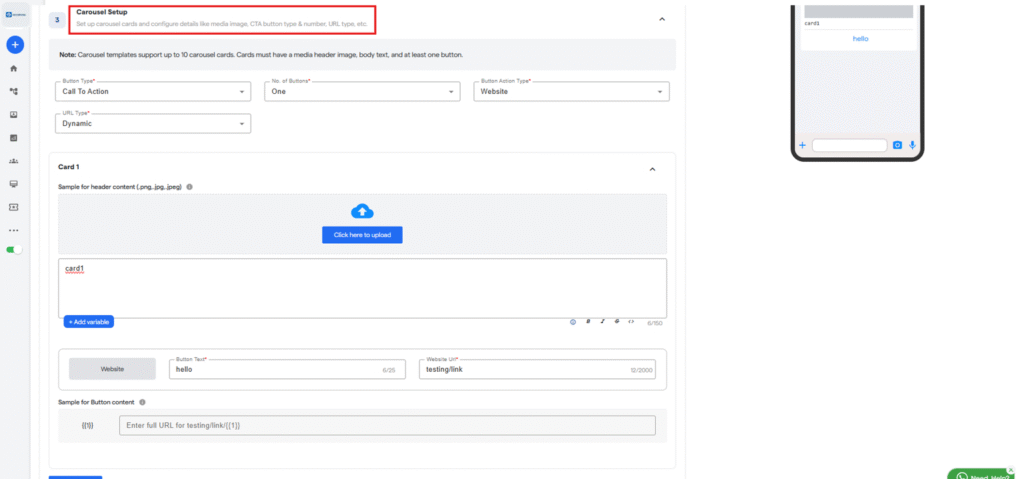
Task: Open the Home icon in sidebar
Action: [14, 69]
